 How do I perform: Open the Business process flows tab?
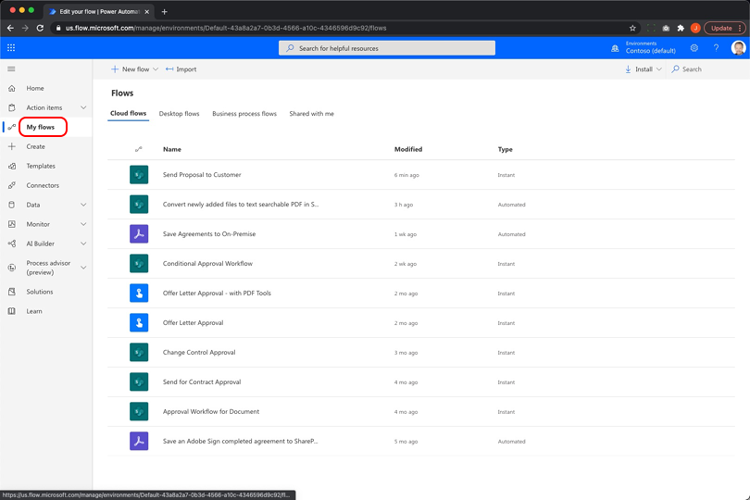point(244,114)
